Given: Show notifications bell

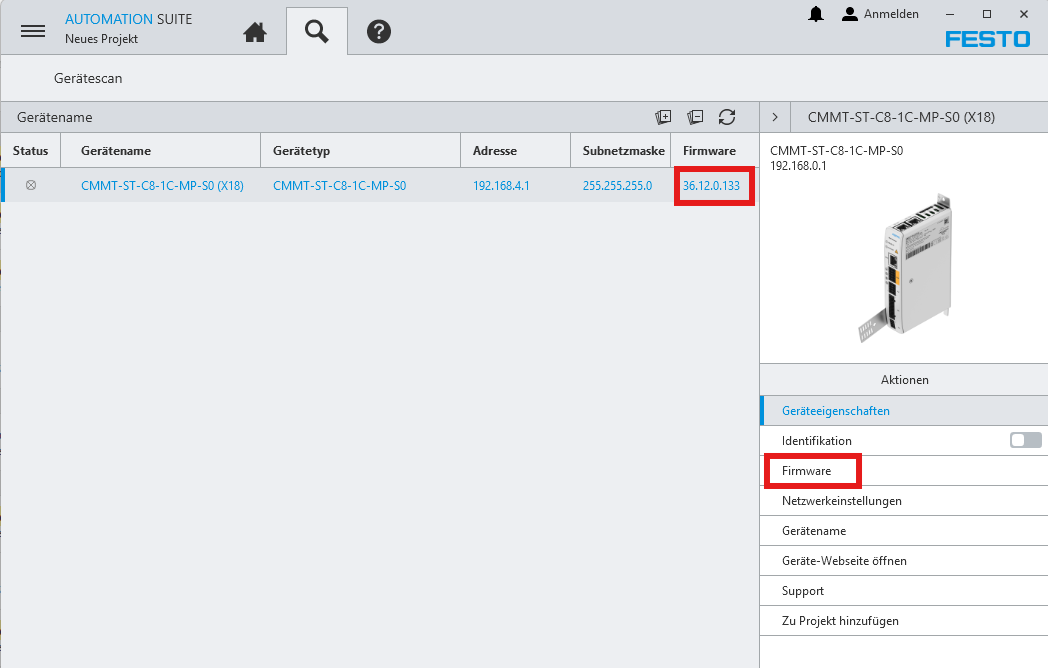Looking at the screenshot, I should click(815, 14).
